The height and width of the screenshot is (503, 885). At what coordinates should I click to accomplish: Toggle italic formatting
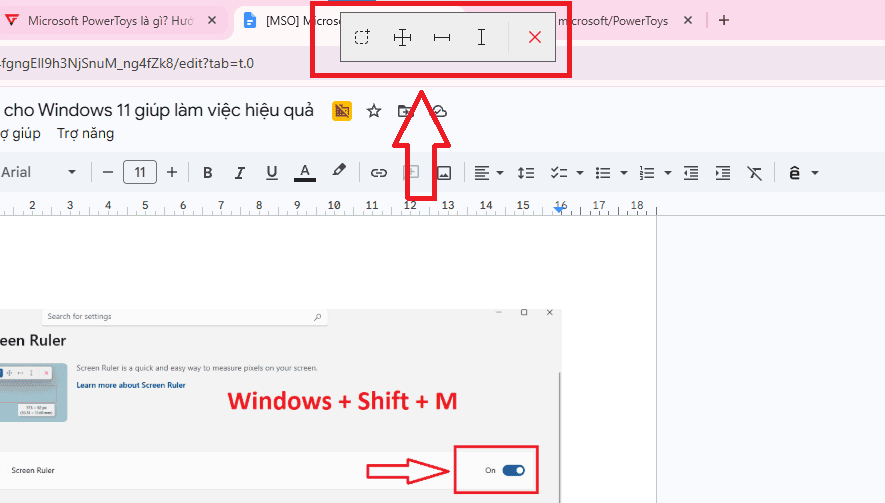click(240, 173)
